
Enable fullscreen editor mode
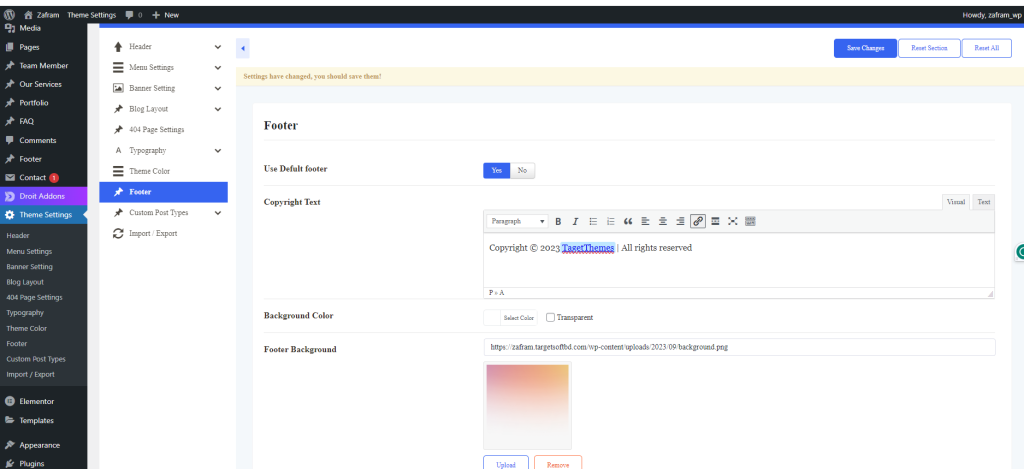pos(733,221)
